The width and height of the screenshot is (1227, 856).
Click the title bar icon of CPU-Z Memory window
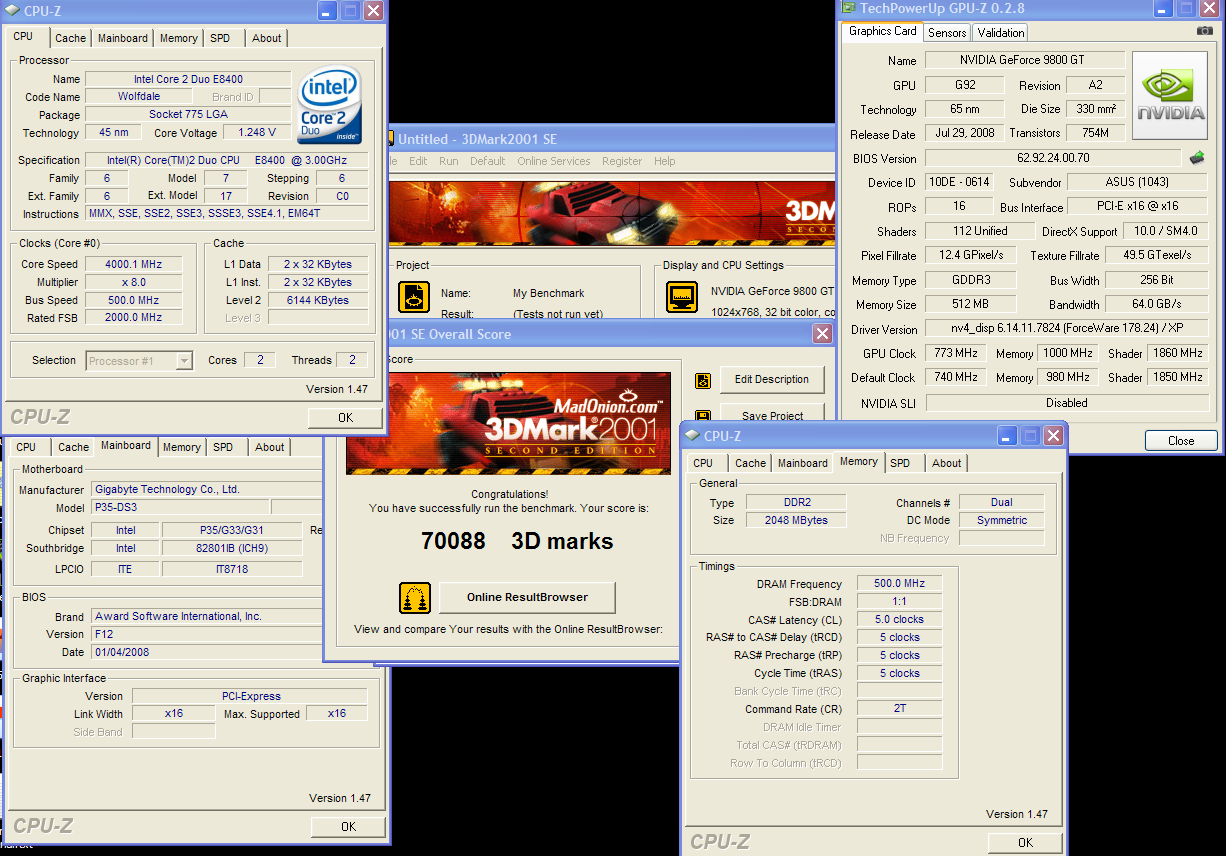pyautogui.click(x=691, y=436)
